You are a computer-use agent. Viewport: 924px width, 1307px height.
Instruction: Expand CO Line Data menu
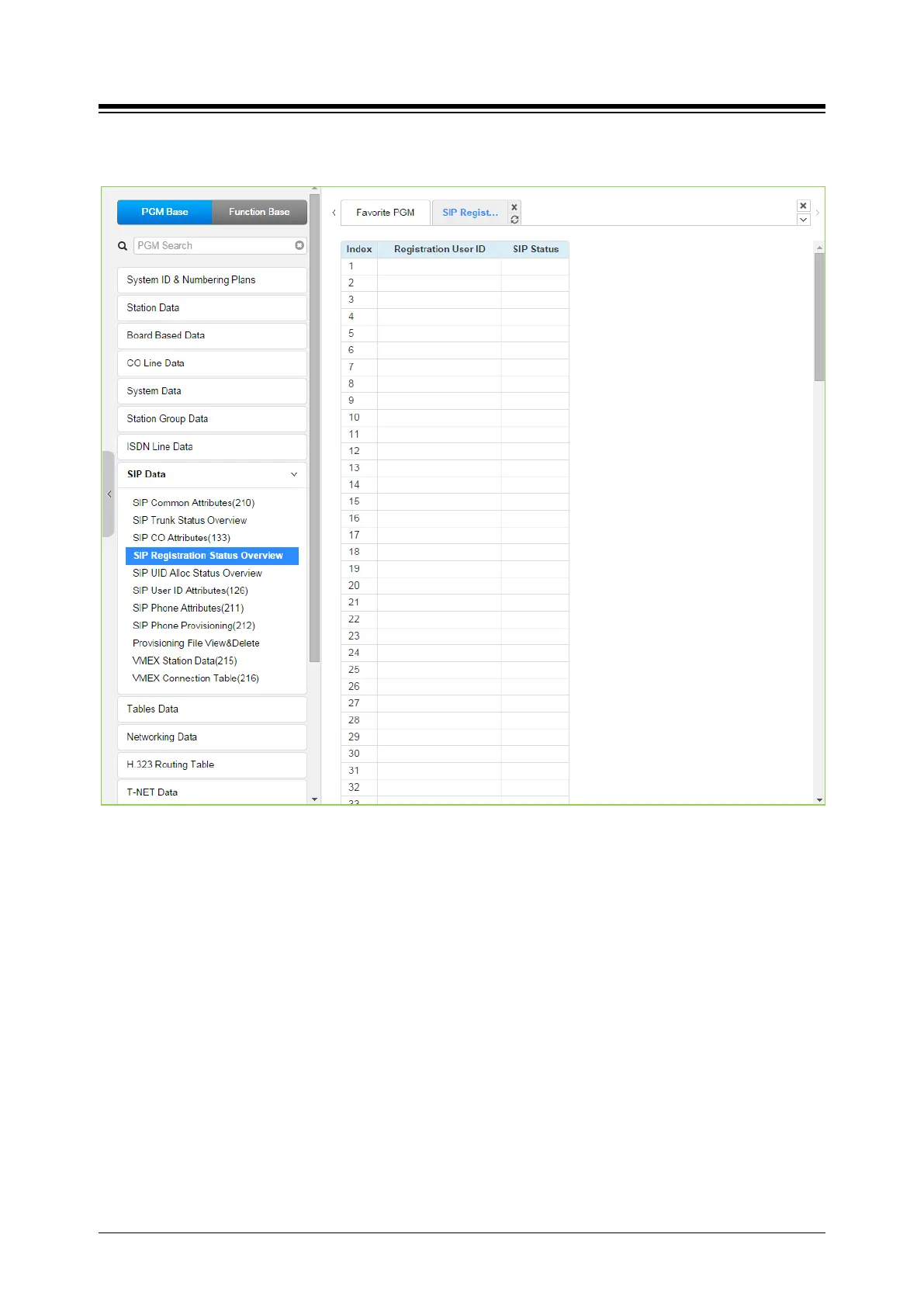coord(212,363)
